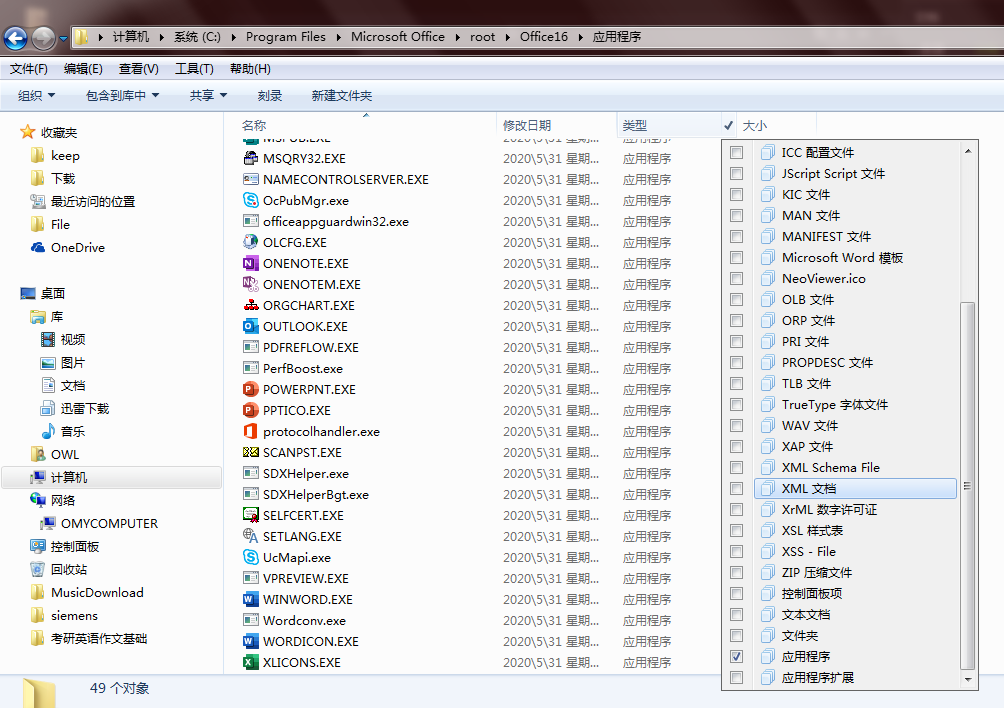Image resolution: width=1004 pixels, height=708 pixels.
Task: Select OMYCOMPUTER under network
Action: (x=109, y=524)
